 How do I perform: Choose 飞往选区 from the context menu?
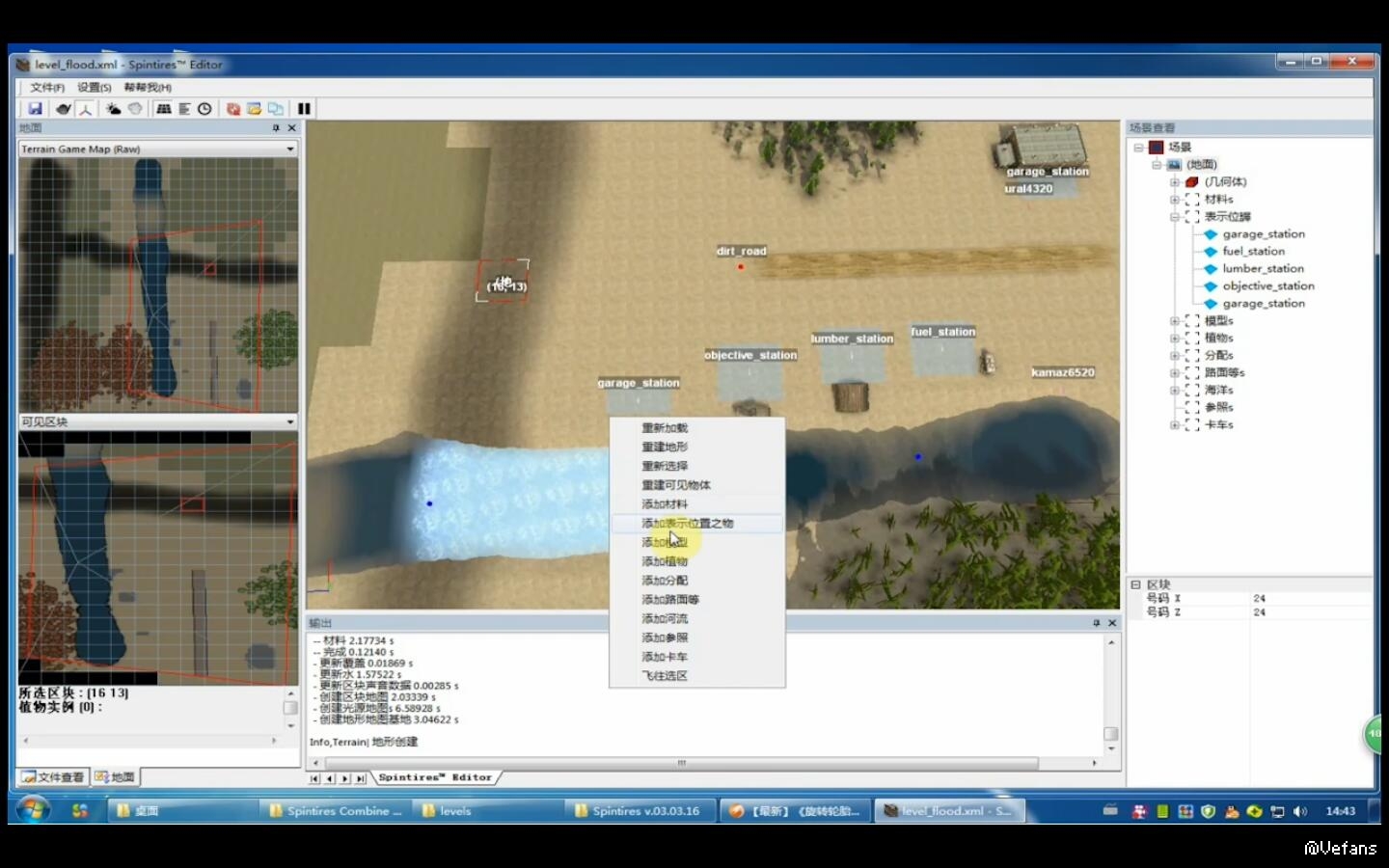coord(697,676)
